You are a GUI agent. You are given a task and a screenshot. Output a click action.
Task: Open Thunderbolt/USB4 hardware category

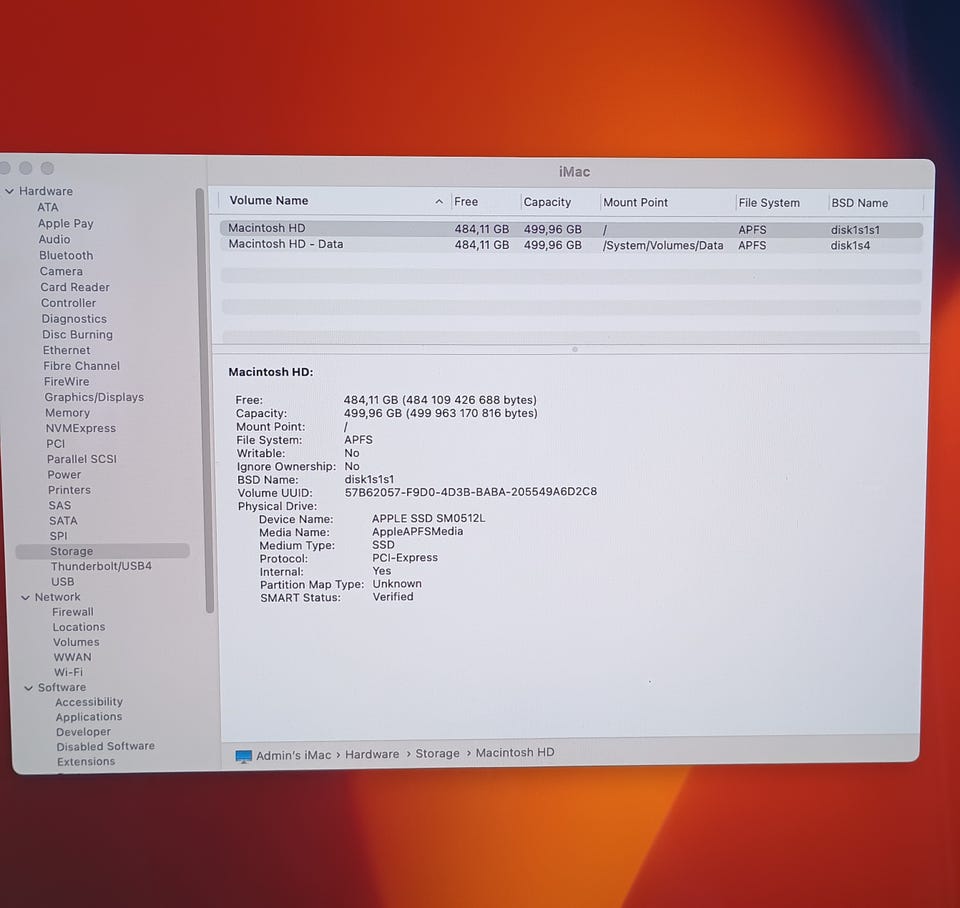coord(101,566)
